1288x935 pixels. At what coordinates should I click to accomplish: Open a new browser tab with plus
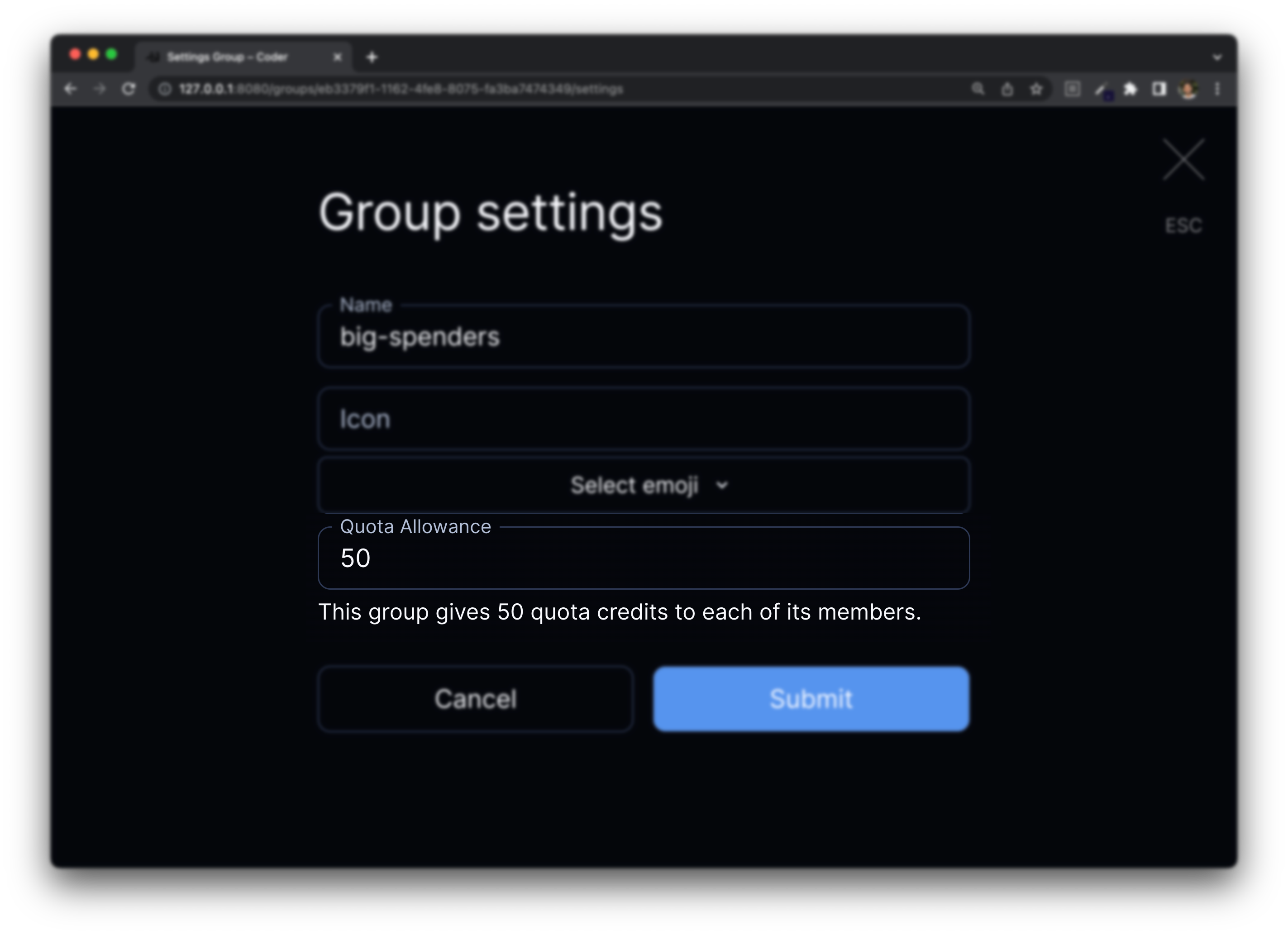(372, 57)
